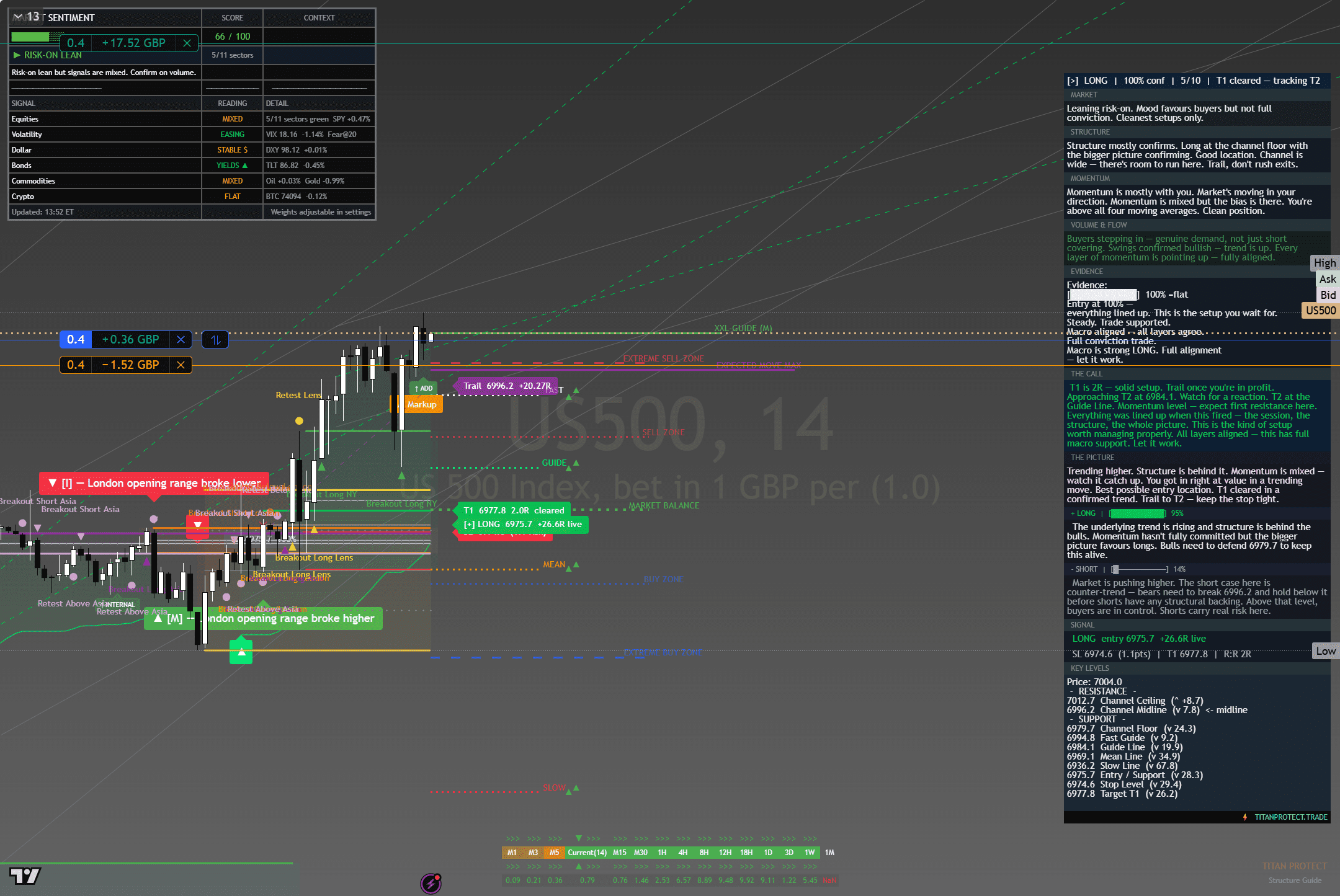Screen dimensions: 1340x896
Task: Click the 1W timeframe cell
Action: [810, 853]
